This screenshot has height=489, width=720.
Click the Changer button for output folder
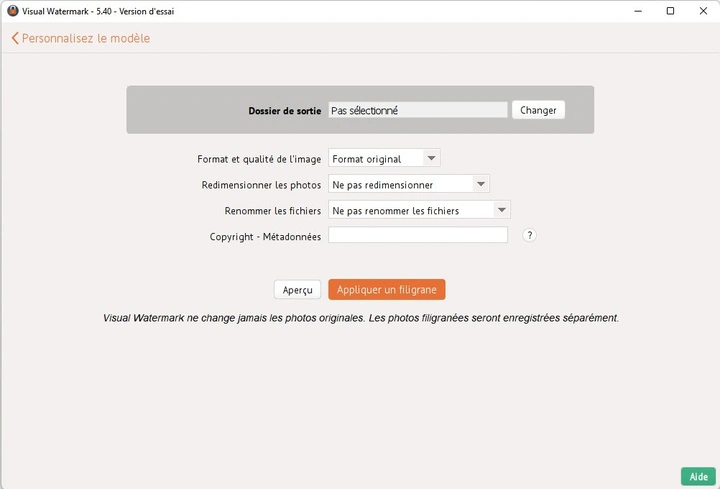point(538,110)
